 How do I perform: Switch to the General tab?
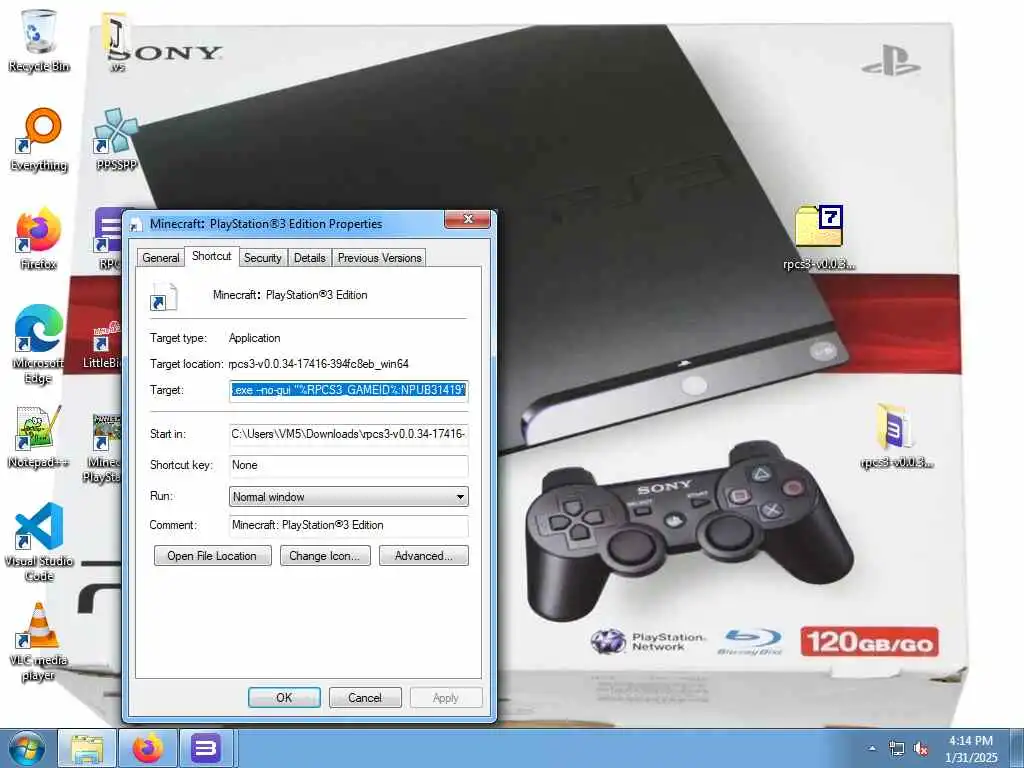click(x=161, y=258)
